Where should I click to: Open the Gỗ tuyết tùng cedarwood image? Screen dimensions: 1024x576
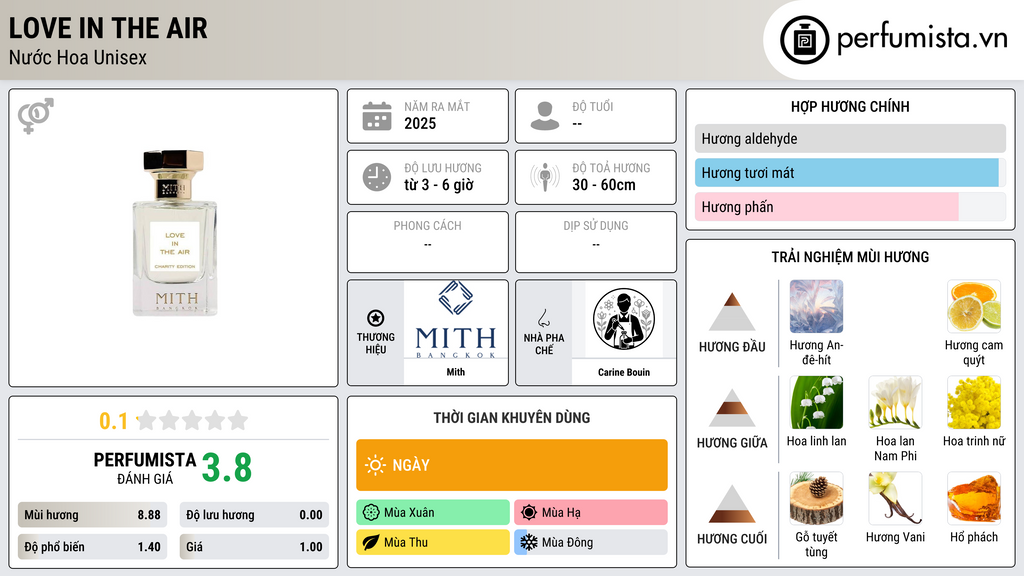(816, 499)
